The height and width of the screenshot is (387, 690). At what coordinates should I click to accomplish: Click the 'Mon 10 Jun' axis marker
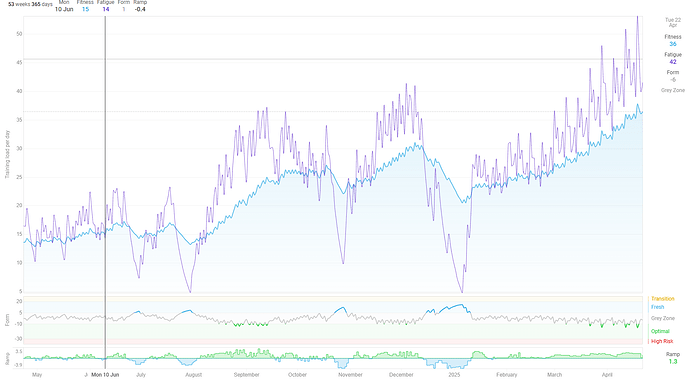point(105,375)
